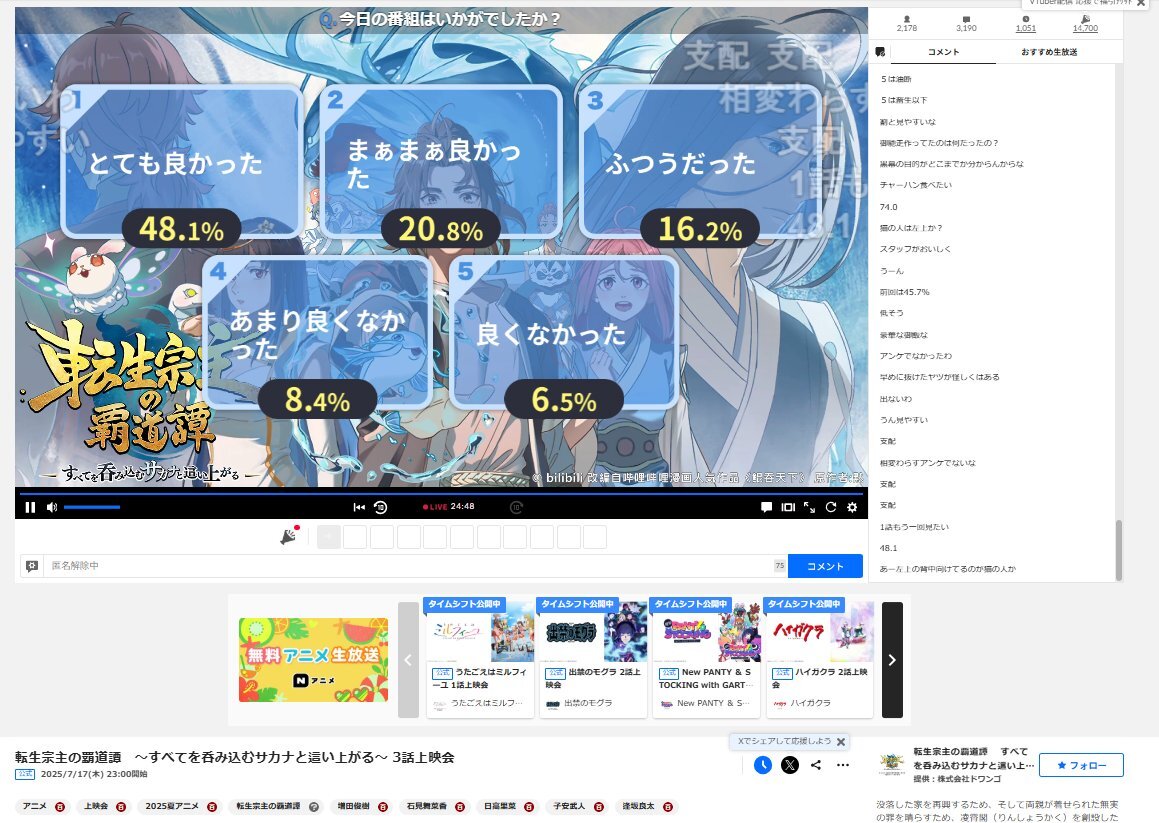The image size is (1159, 823).
Task: Rewind the stream by 10 seconds
Action: [x=381, y=507]
